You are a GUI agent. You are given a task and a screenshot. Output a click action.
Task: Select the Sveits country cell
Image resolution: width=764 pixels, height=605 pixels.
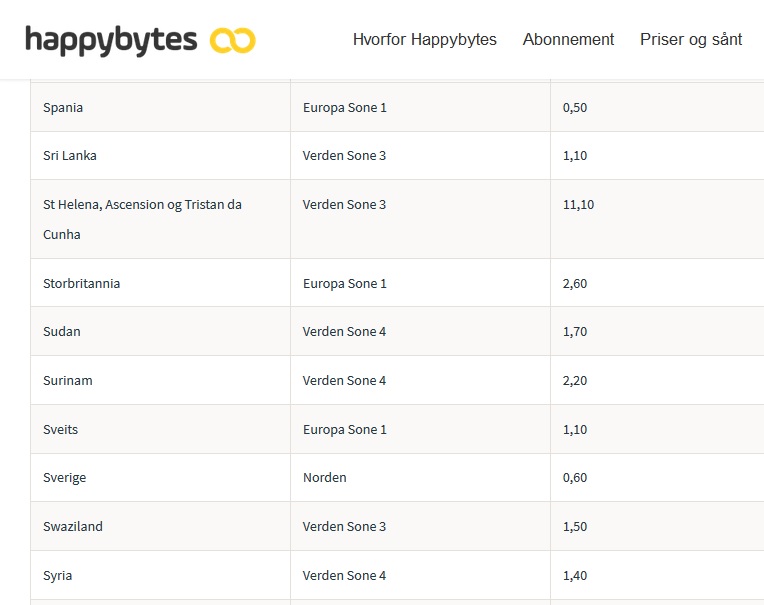(x=160, y=429)
